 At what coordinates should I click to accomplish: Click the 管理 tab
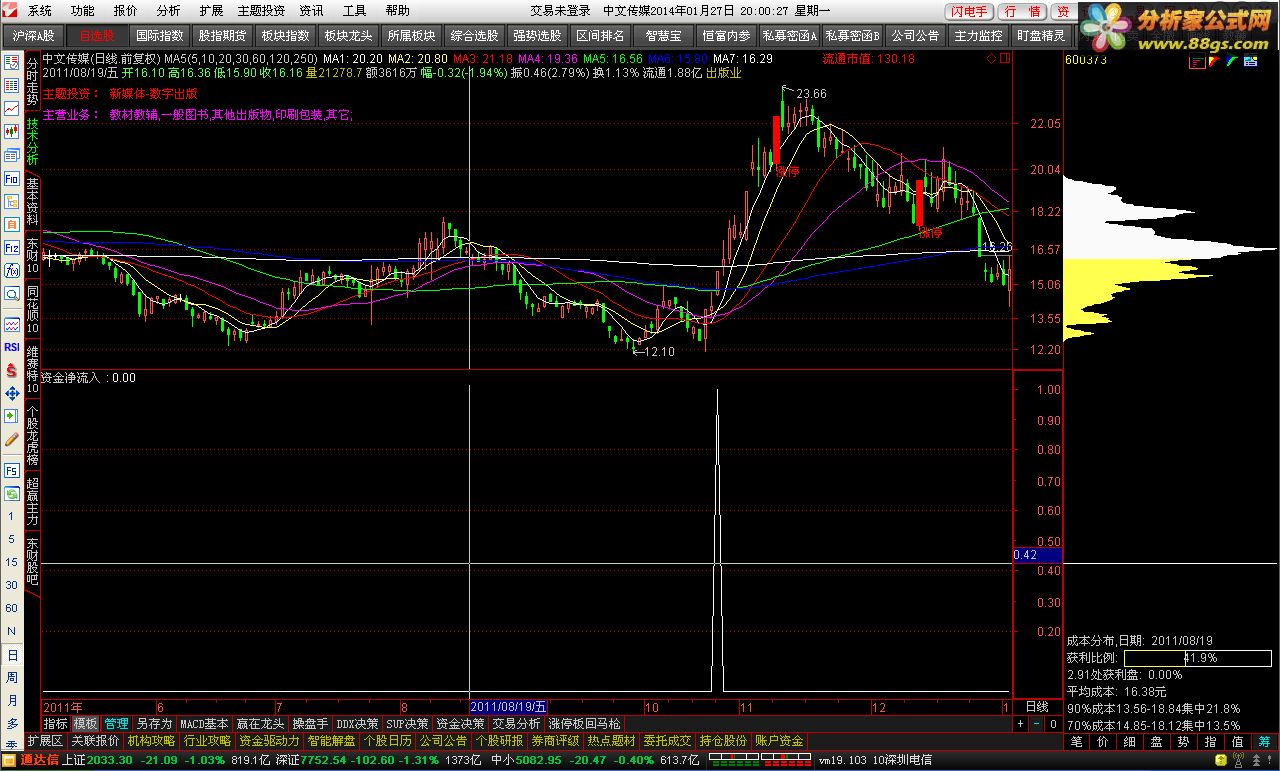click(117, 723)
